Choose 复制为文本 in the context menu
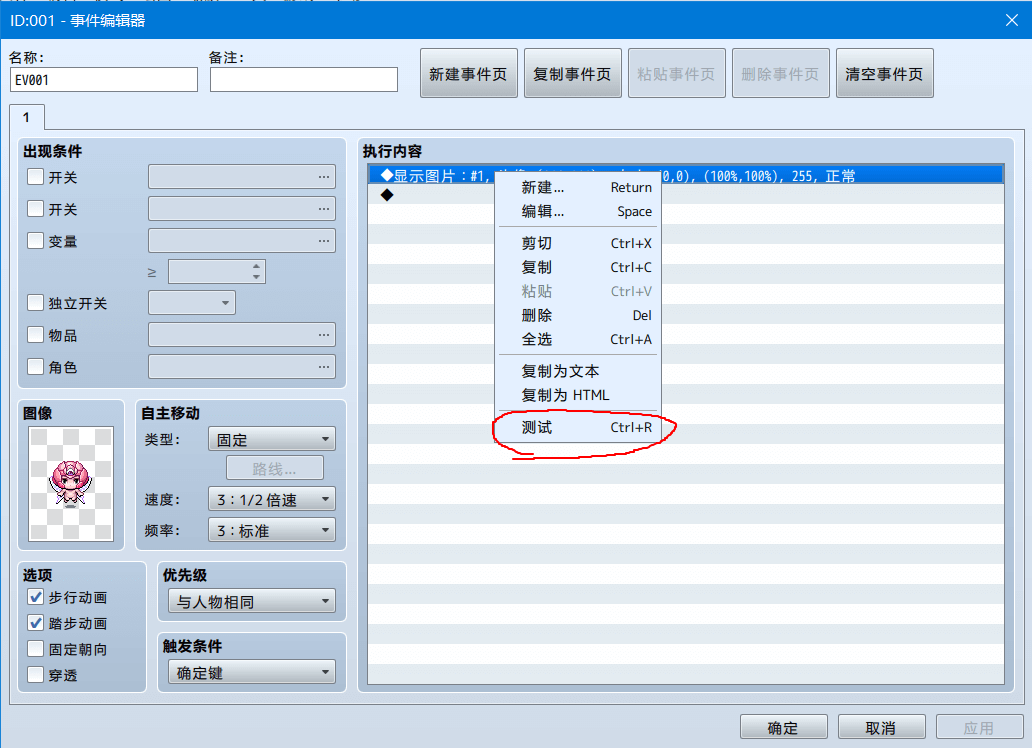Screen dimensions: 1032x748 click(578, 371)
